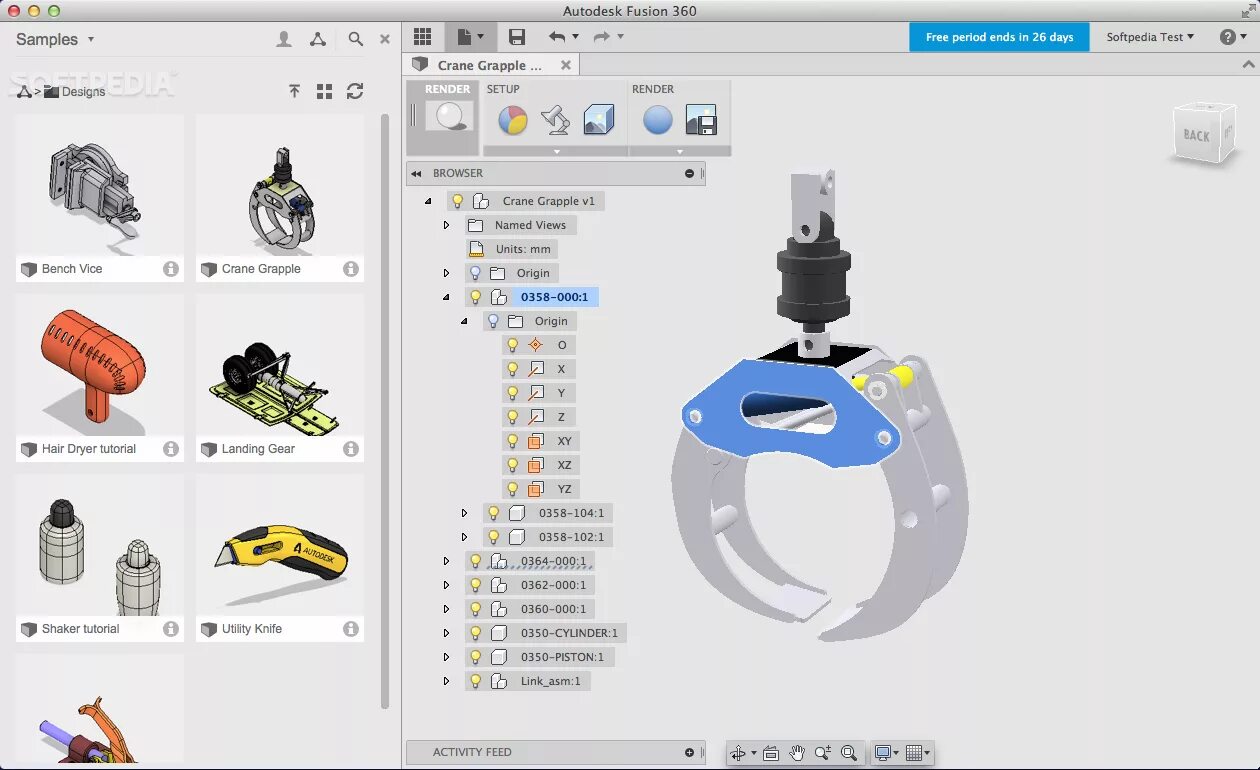Viewport: 1260px width, 770px height.
Task: Click Capture Image save icon
Action: (x=701, y=120)
